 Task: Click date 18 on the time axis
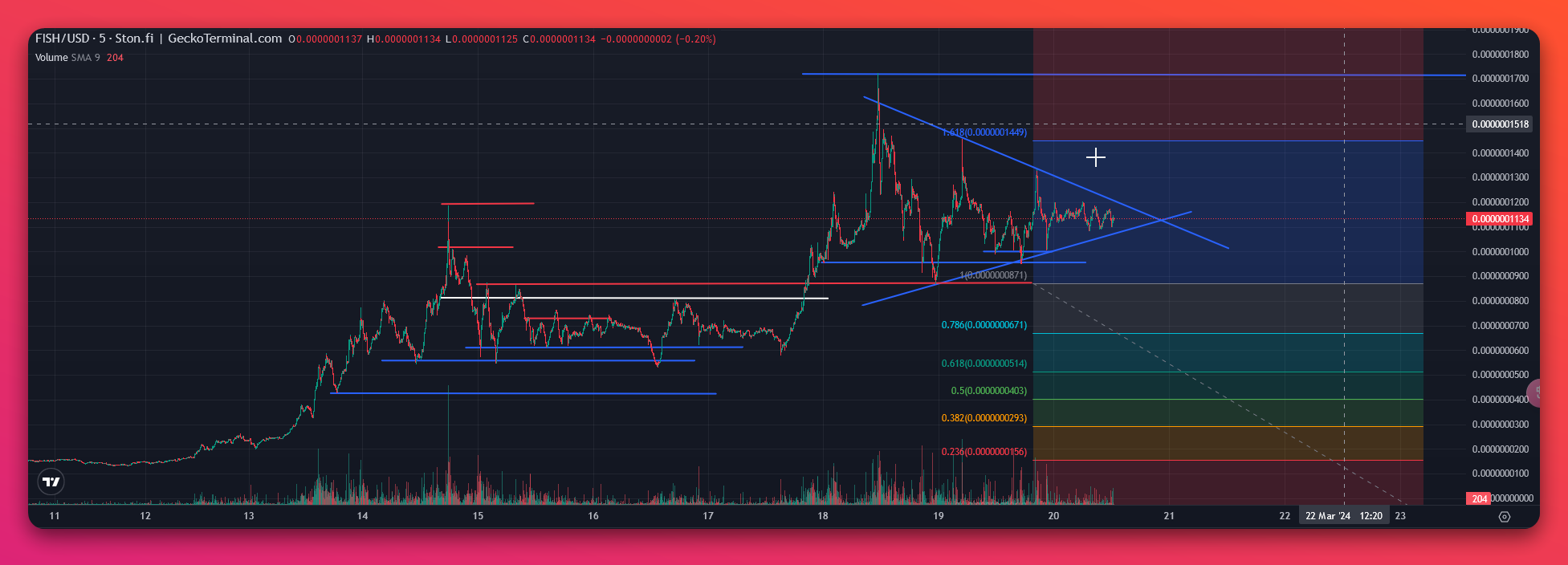pyautogui.click(x=823, y=516)
